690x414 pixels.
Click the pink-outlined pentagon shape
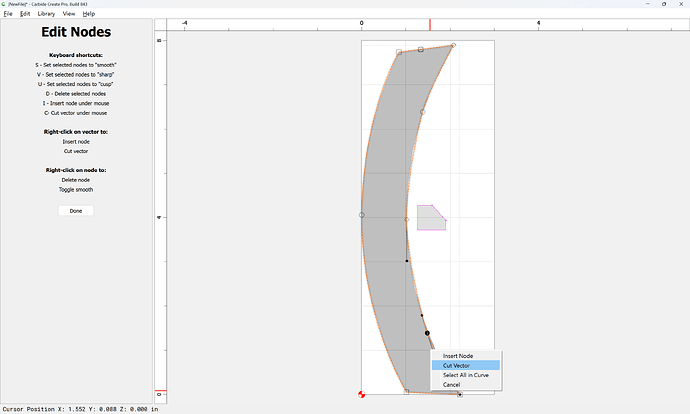tap(432, 218)
